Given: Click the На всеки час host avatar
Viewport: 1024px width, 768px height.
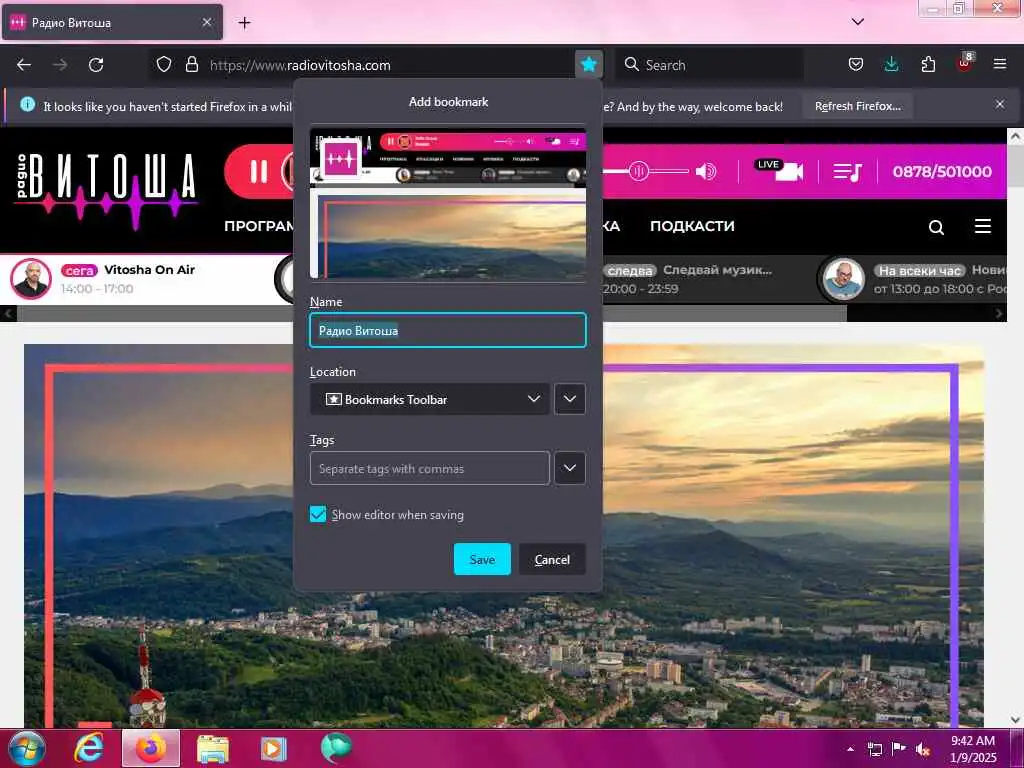Looking at the screenshot, I should tap(844, 279).
